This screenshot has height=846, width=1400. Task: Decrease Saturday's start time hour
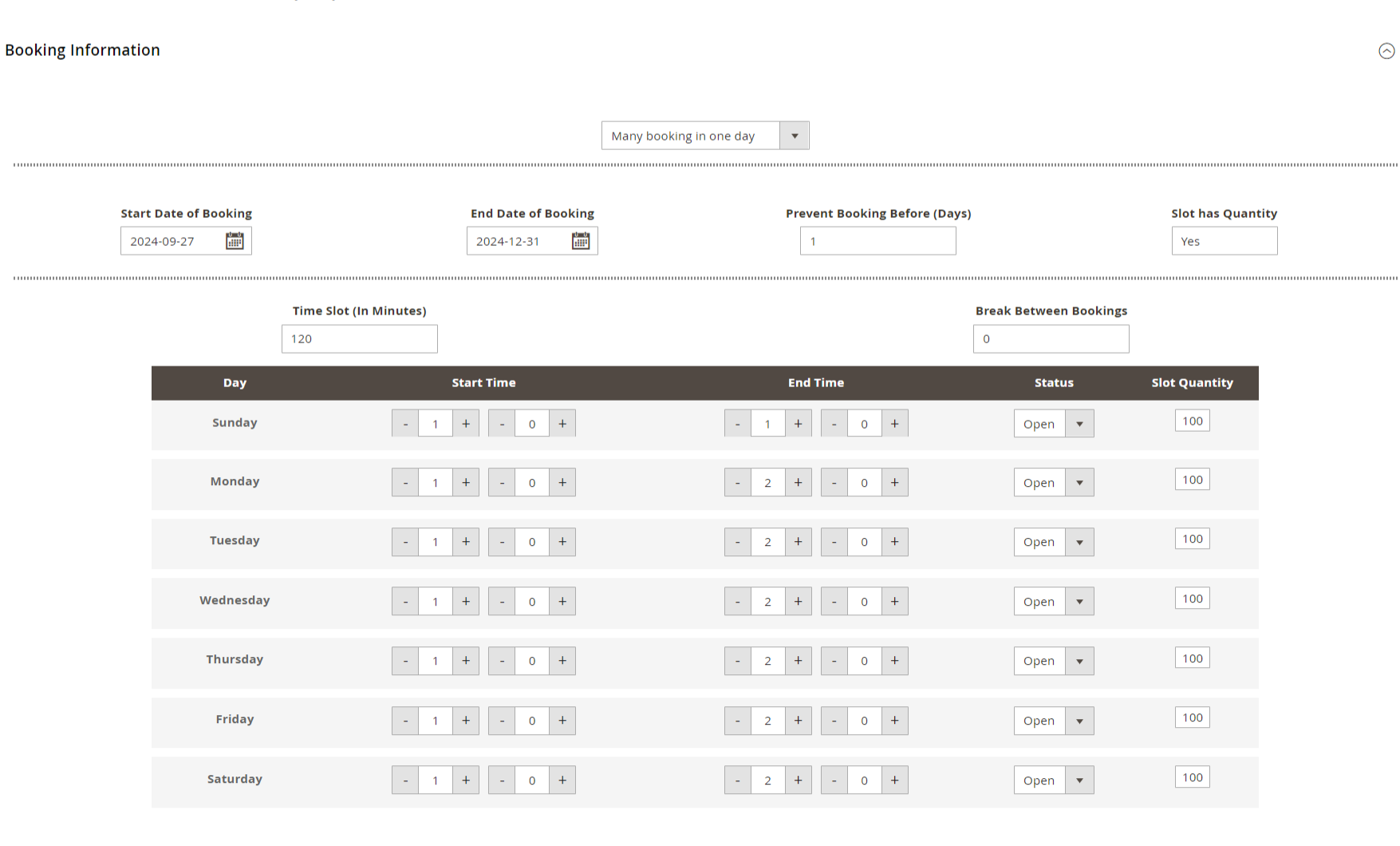(x=405, y=781)
